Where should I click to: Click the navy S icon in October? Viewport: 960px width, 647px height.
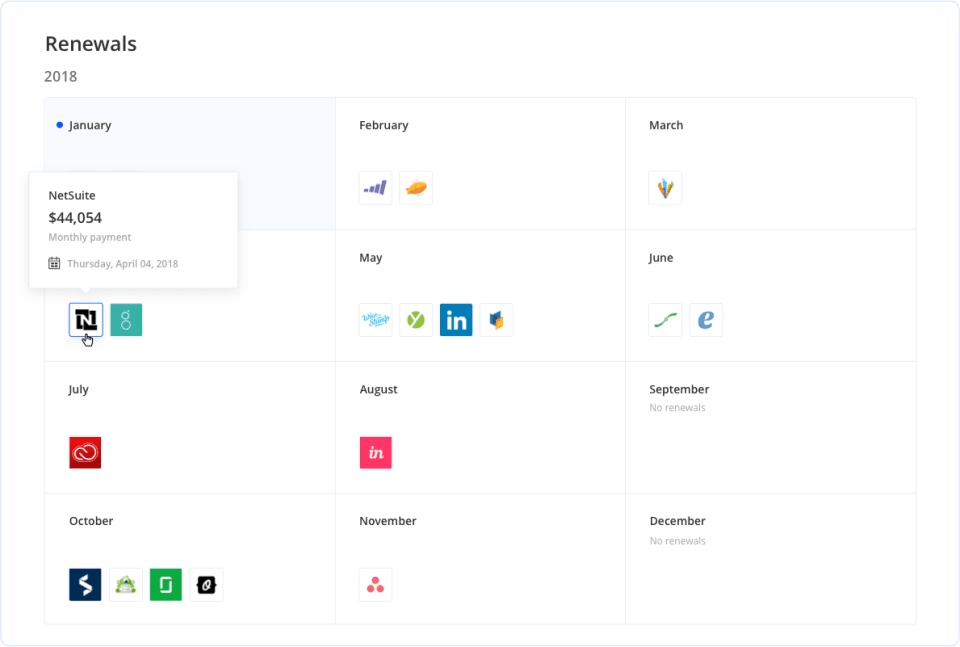point(85,585)
